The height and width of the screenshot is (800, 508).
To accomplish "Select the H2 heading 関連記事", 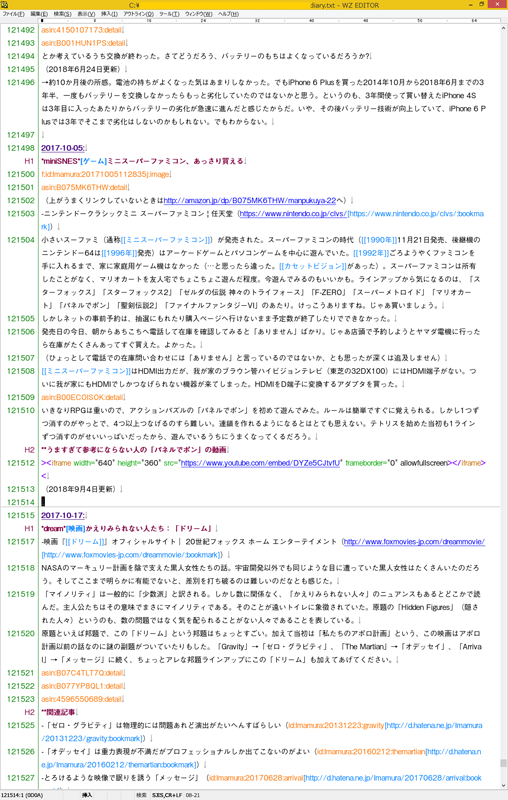I will click(x=59, y=712).
